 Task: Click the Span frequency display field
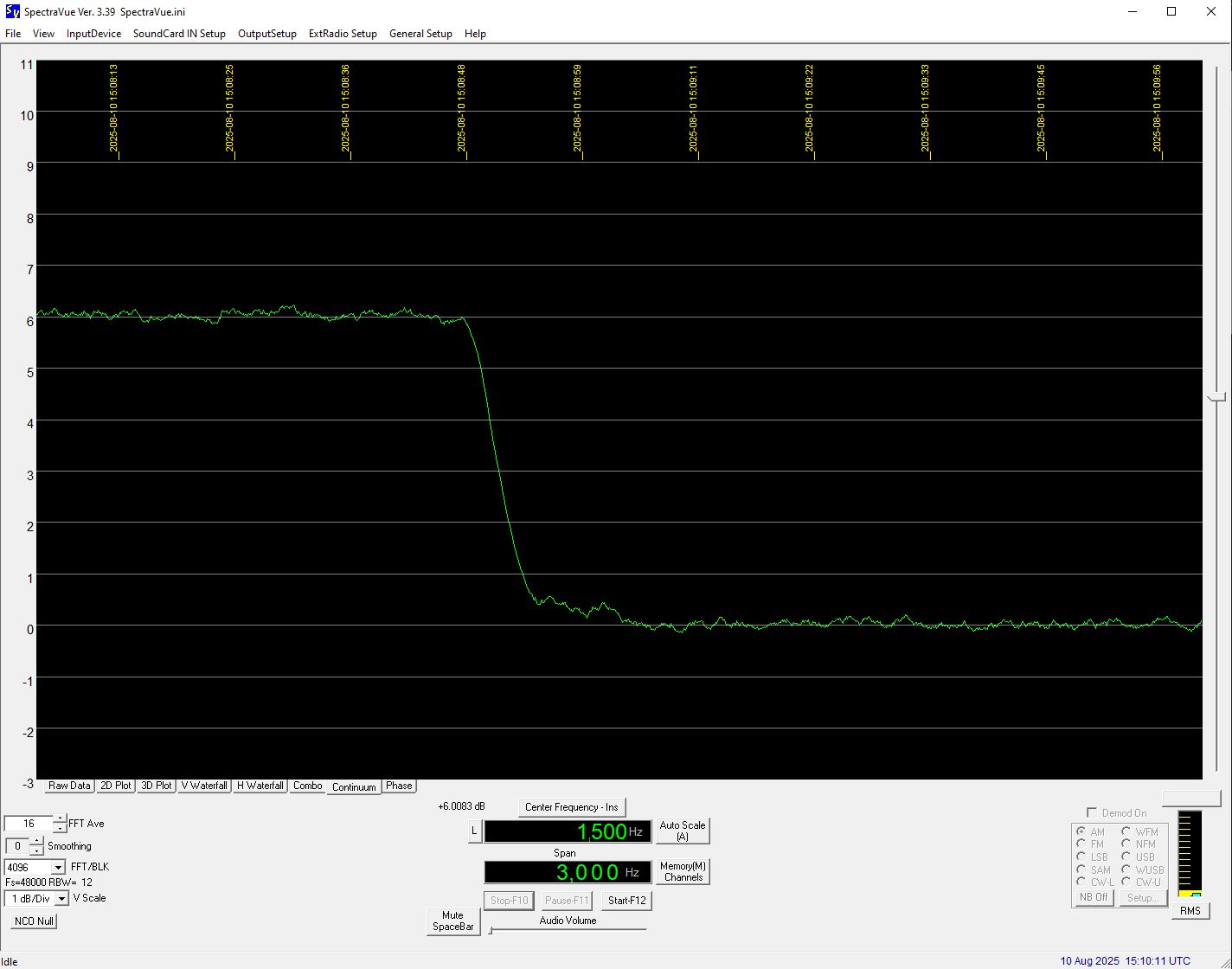pos(567,872)
